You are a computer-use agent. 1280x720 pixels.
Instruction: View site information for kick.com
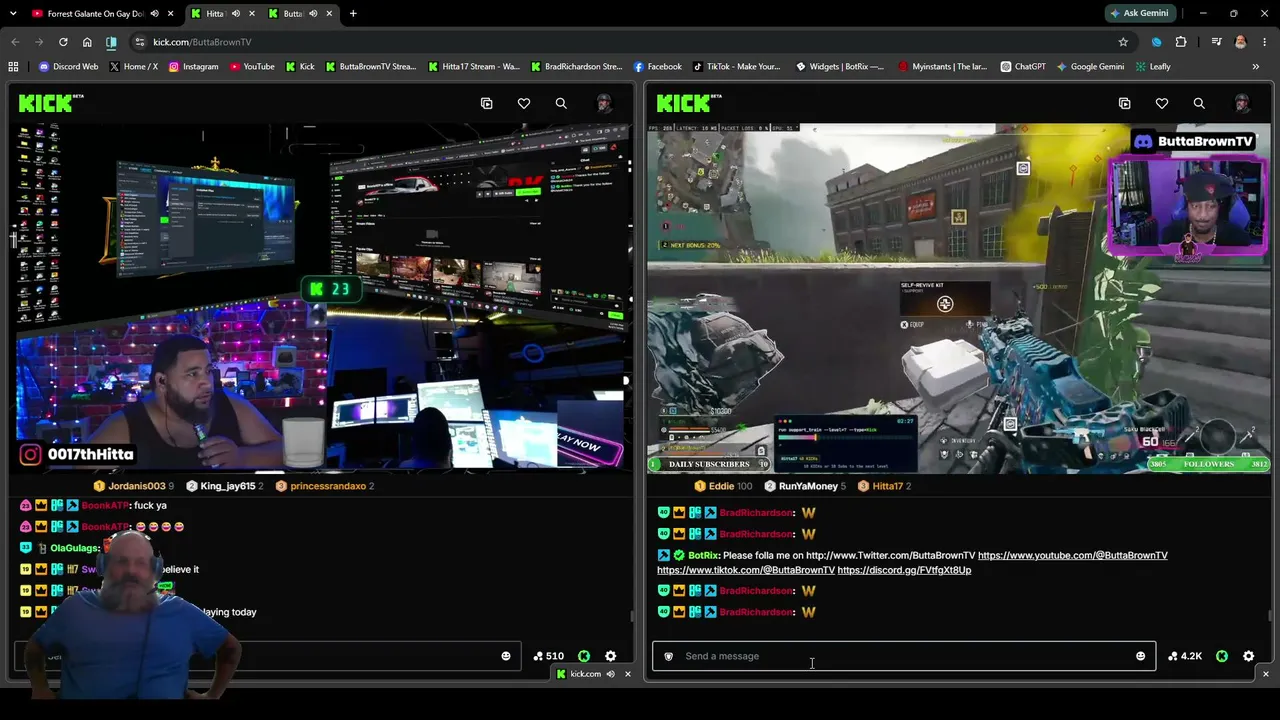click(140, 42)
